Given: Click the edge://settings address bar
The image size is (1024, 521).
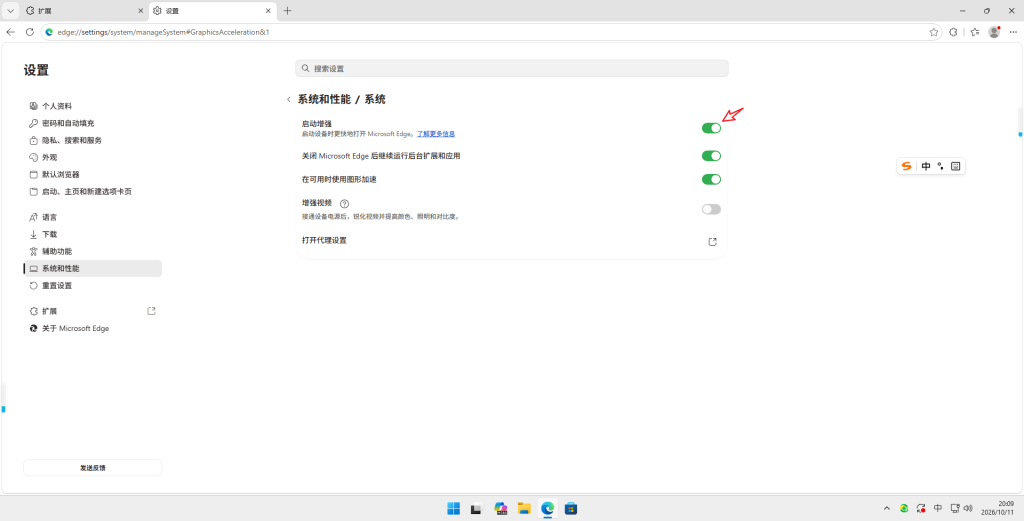Looking at the screenshot, I should pos(490,32).
